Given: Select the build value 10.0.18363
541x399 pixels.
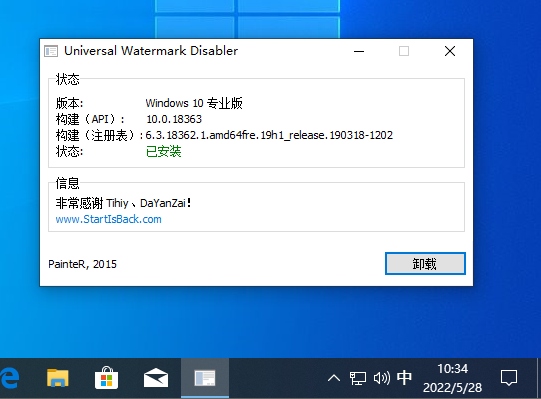Looking at the screenshot, I should pos(174,119).
